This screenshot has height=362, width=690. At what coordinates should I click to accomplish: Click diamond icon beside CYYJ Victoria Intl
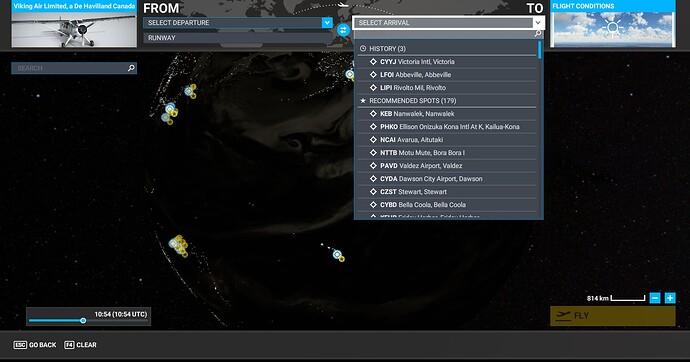(373, 62)
